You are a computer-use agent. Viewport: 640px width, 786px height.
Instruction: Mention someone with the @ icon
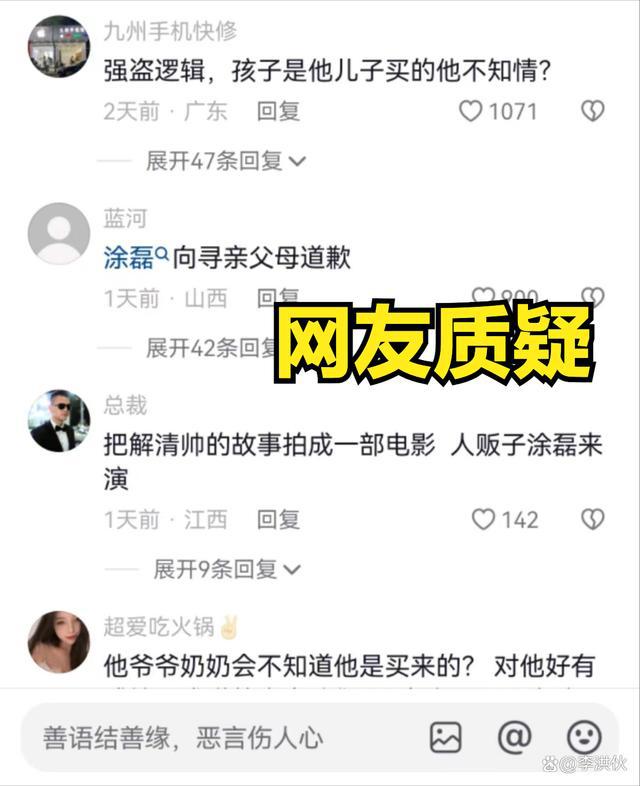[x=515, y=737]
